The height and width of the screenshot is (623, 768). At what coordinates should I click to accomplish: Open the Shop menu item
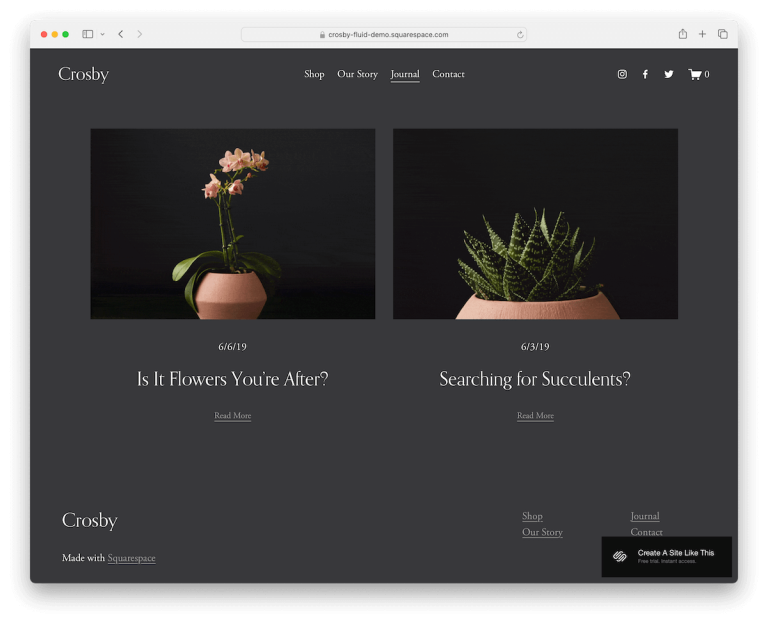pos(314,74)
